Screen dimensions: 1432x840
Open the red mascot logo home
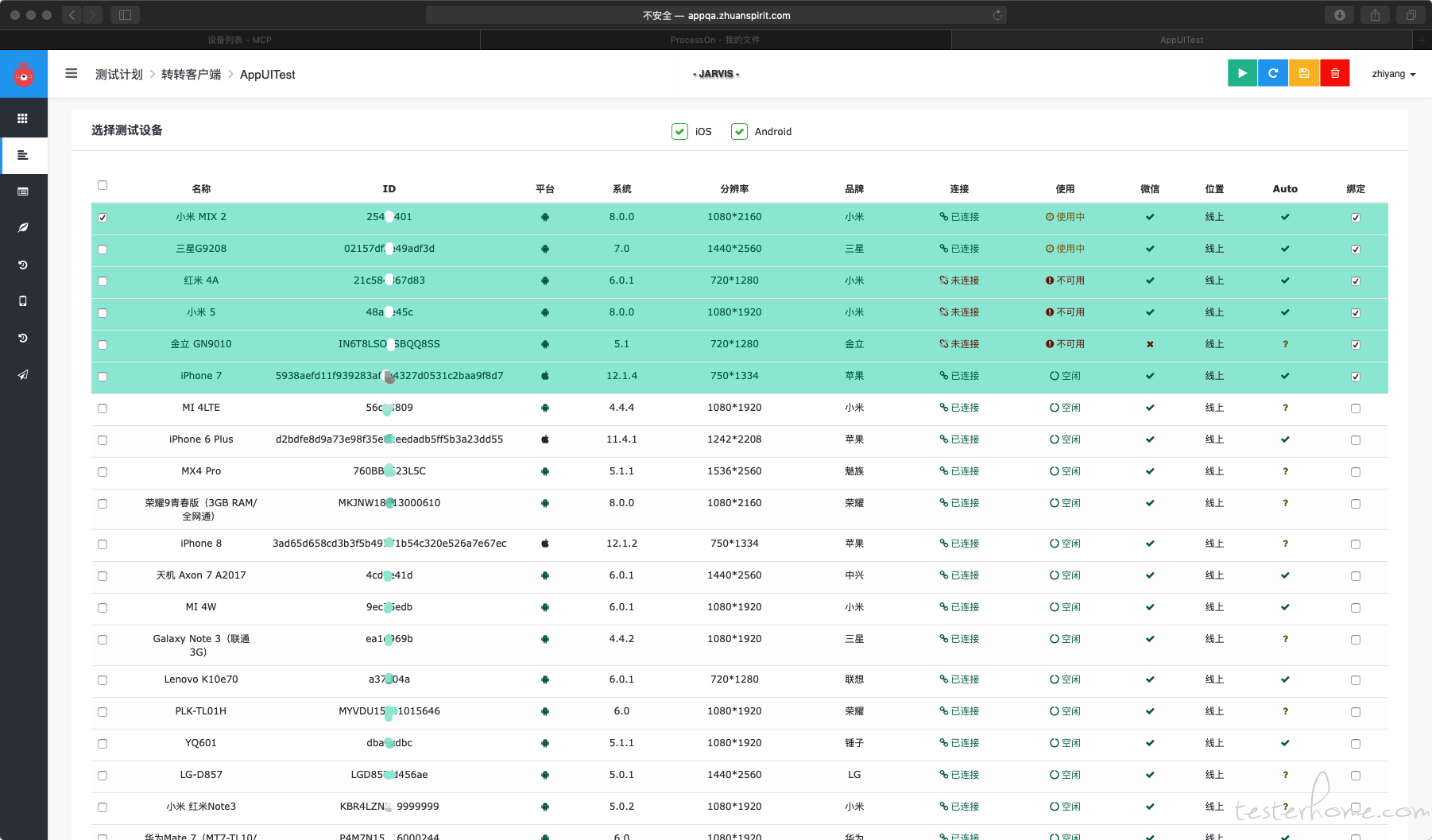point(24,75)
